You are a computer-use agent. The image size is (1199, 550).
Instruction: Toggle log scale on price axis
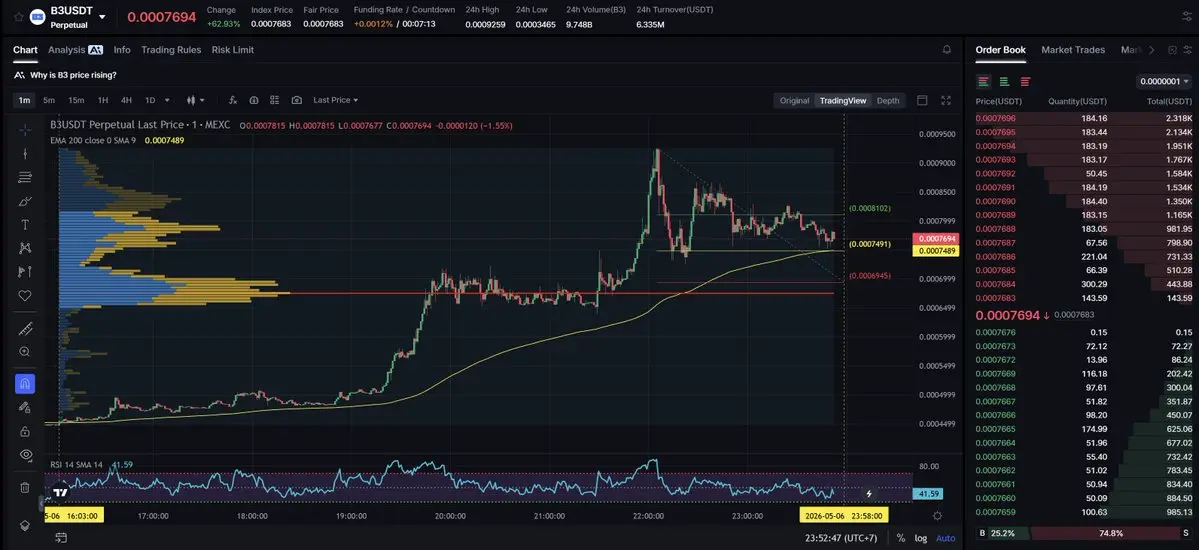921,538
